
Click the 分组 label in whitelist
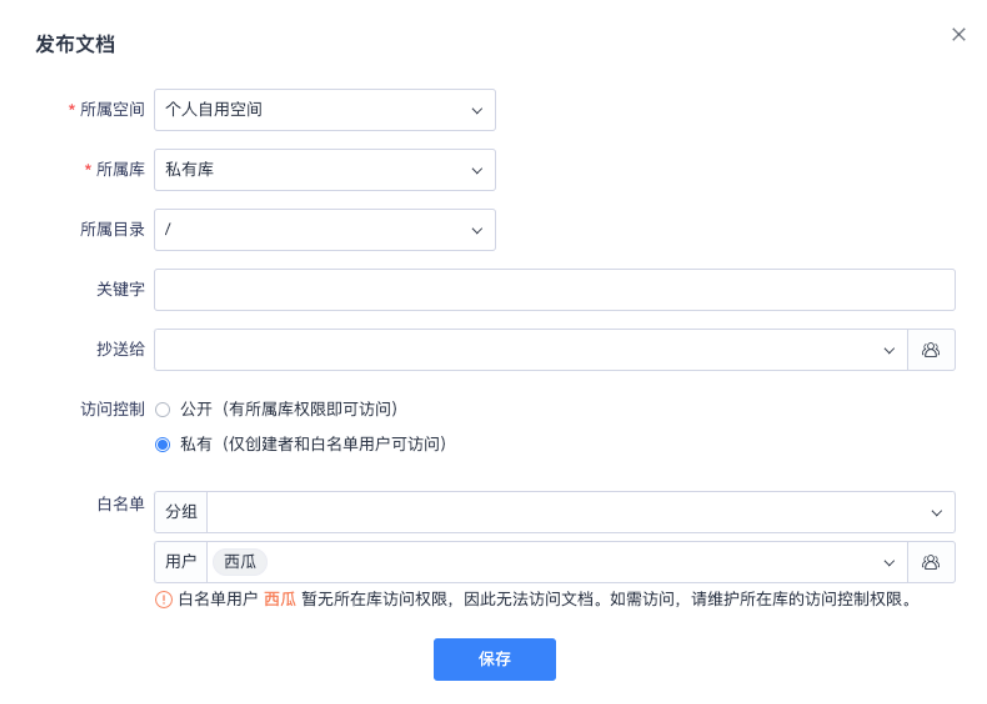click(181, 512)
